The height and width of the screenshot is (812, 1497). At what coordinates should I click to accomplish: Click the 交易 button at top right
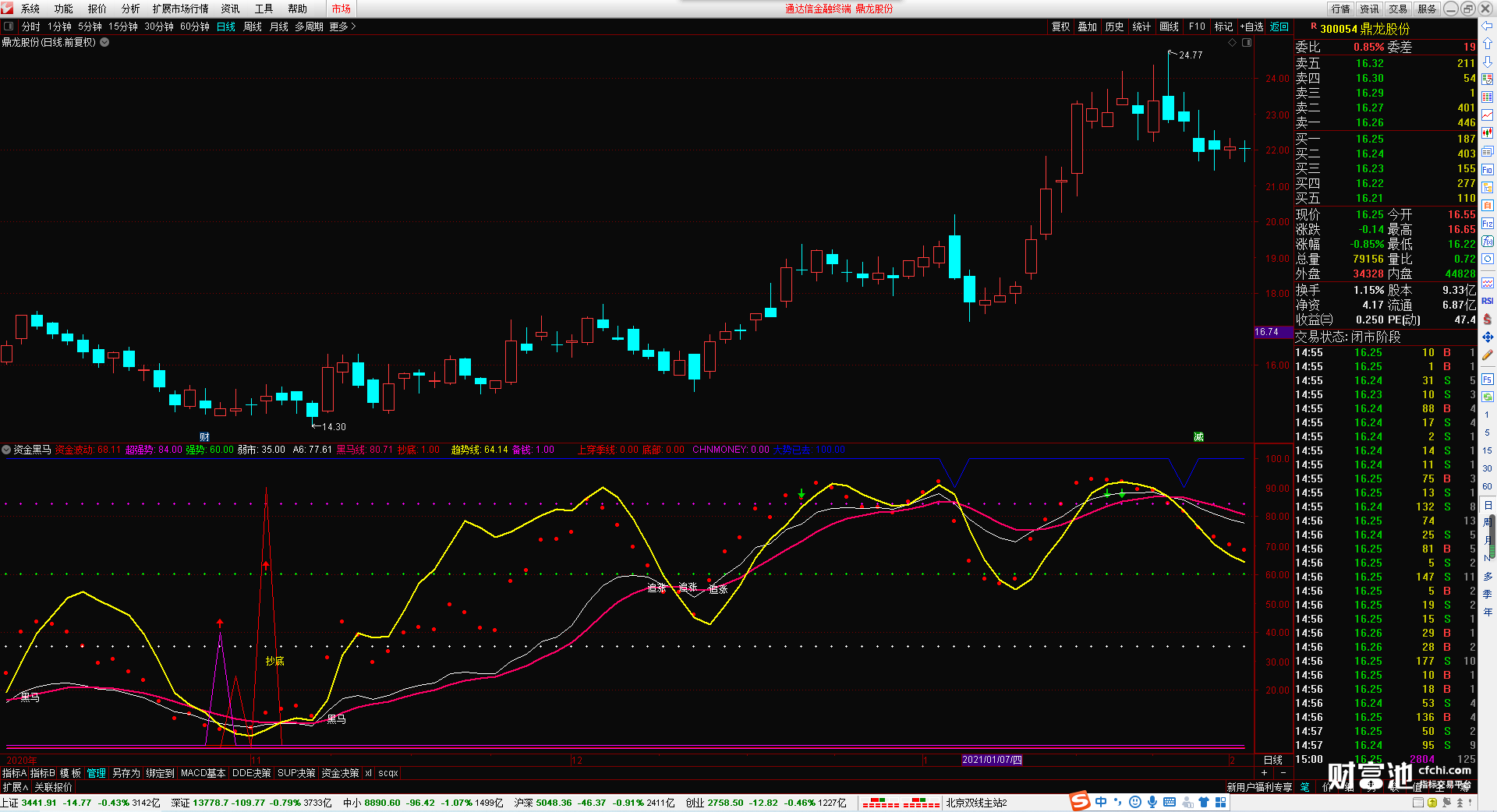point(1398,9)
